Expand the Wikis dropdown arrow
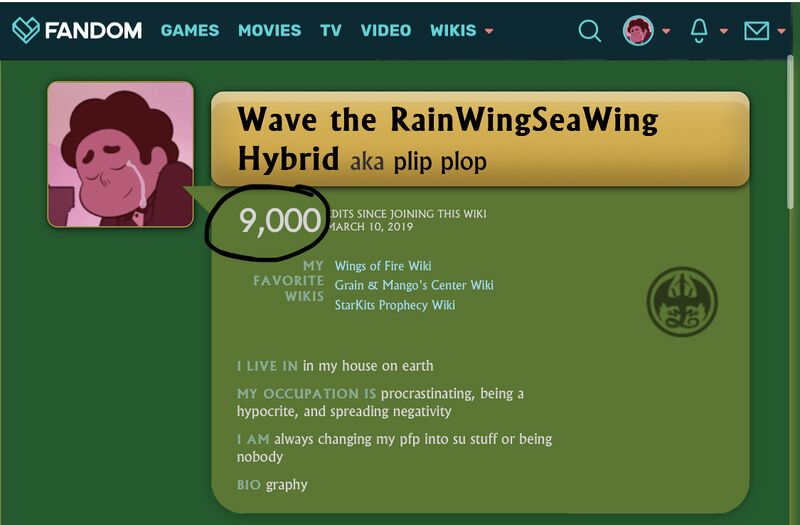Viewport: 800px width, 525px height. pyautogui.click(x=489, y=31)
